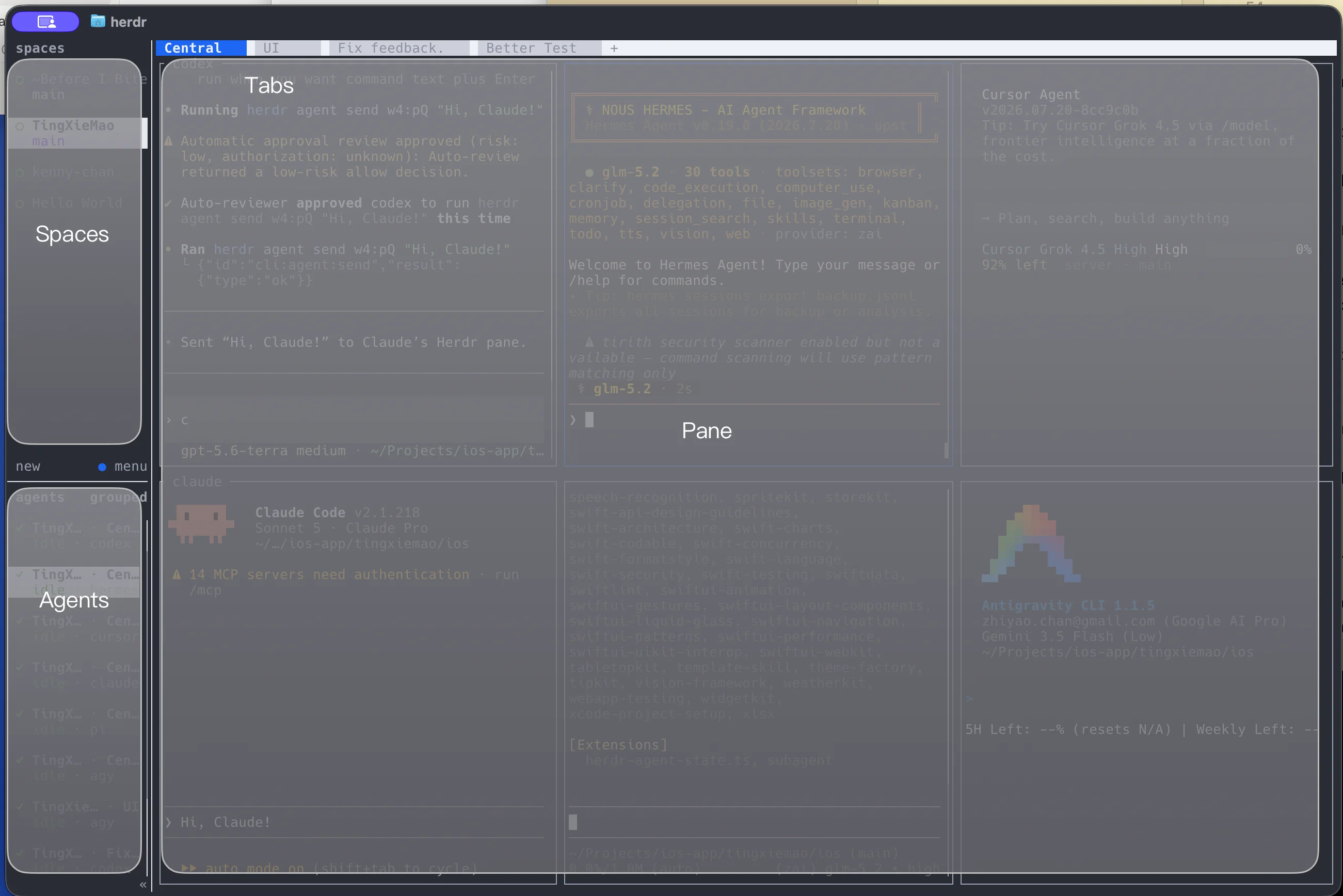Focus the Hermes agent prompt input
Screen dimensions: 1343x896
point(755,420)
